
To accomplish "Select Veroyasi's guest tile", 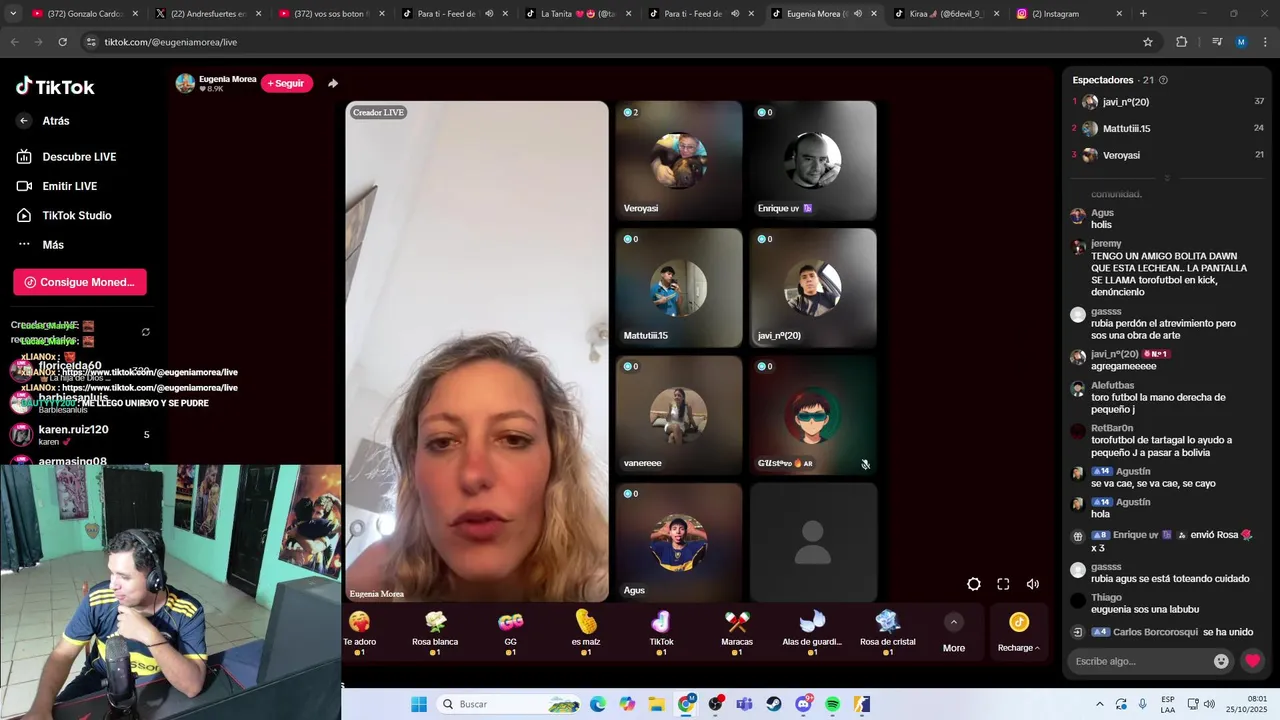I will pyautogui.click(x=679, y=160).
